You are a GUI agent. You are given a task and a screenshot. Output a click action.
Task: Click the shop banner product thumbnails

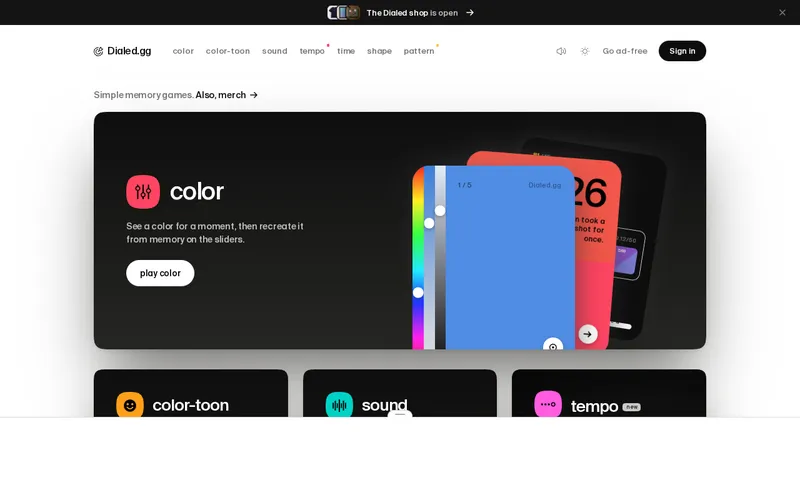click(343, 12)
